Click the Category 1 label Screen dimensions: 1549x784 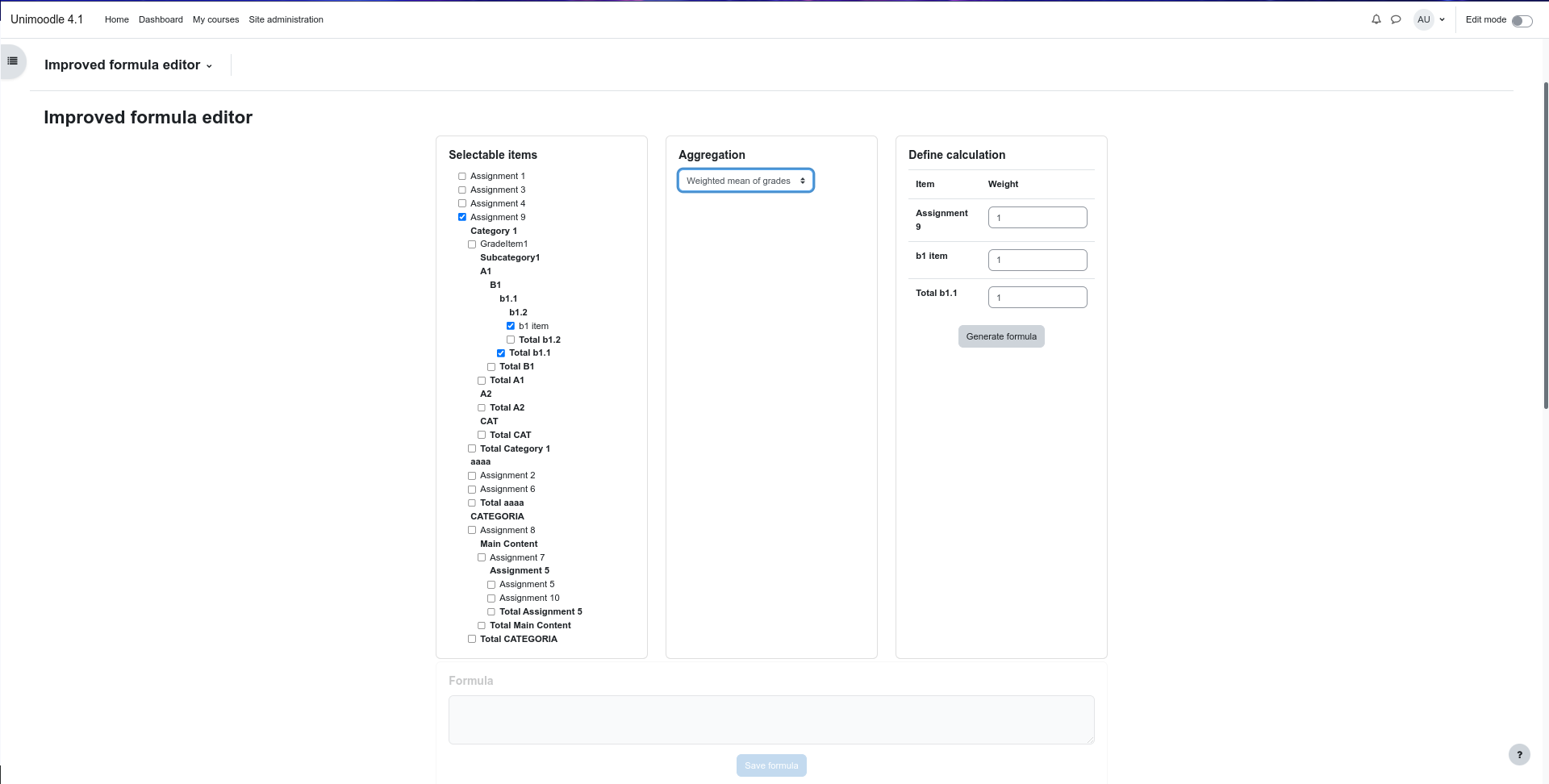(494, 231)
